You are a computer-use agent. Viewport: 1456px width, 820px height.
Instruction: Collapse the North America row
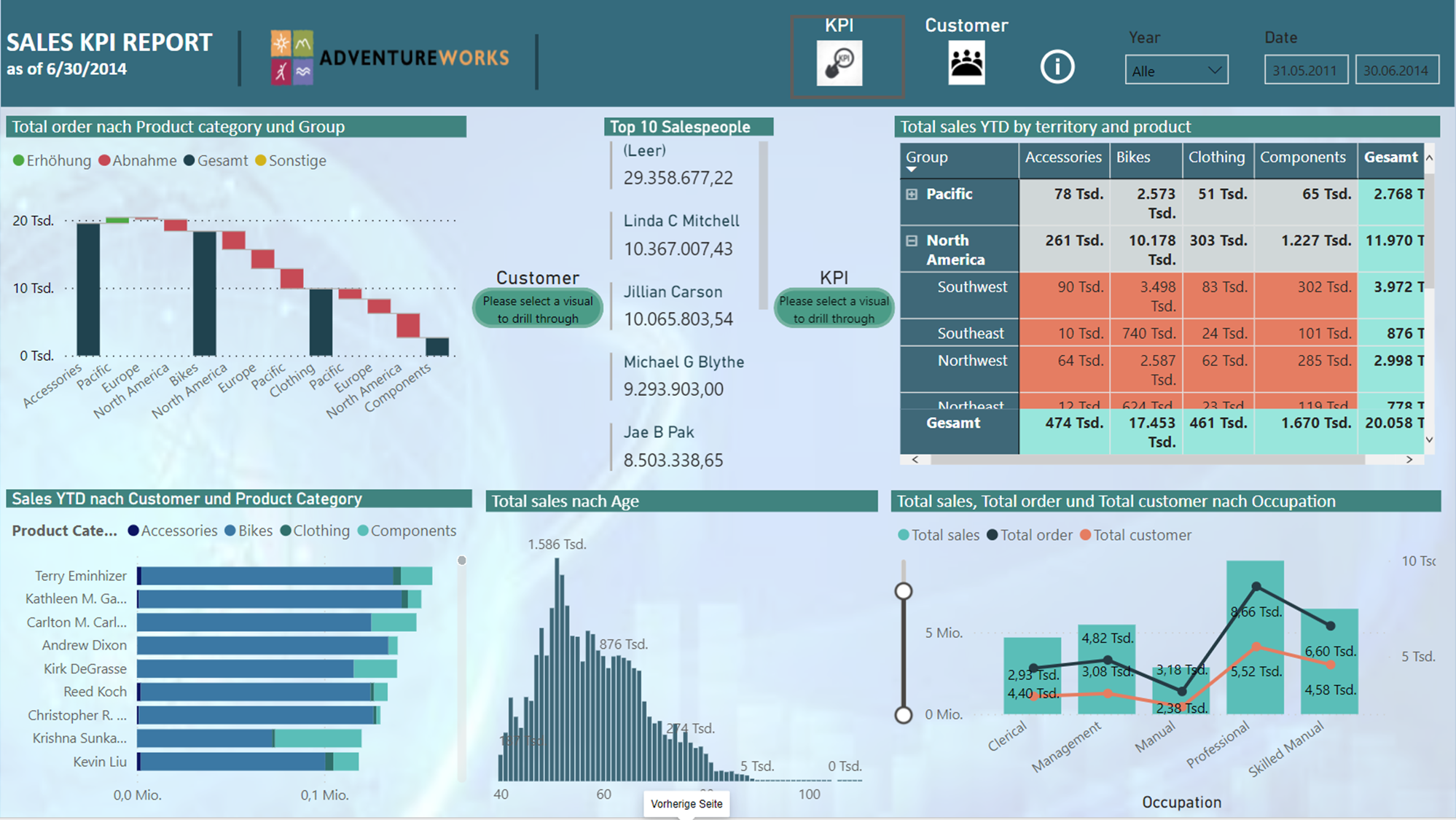point(912,241)
